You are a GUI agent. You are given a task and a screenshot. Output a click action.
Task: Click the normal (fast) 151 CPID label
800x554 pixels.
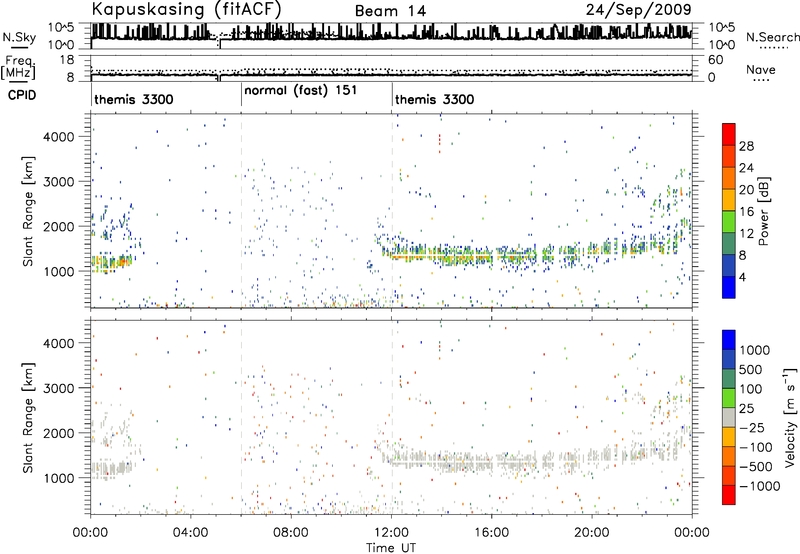(x=301, y=91)
